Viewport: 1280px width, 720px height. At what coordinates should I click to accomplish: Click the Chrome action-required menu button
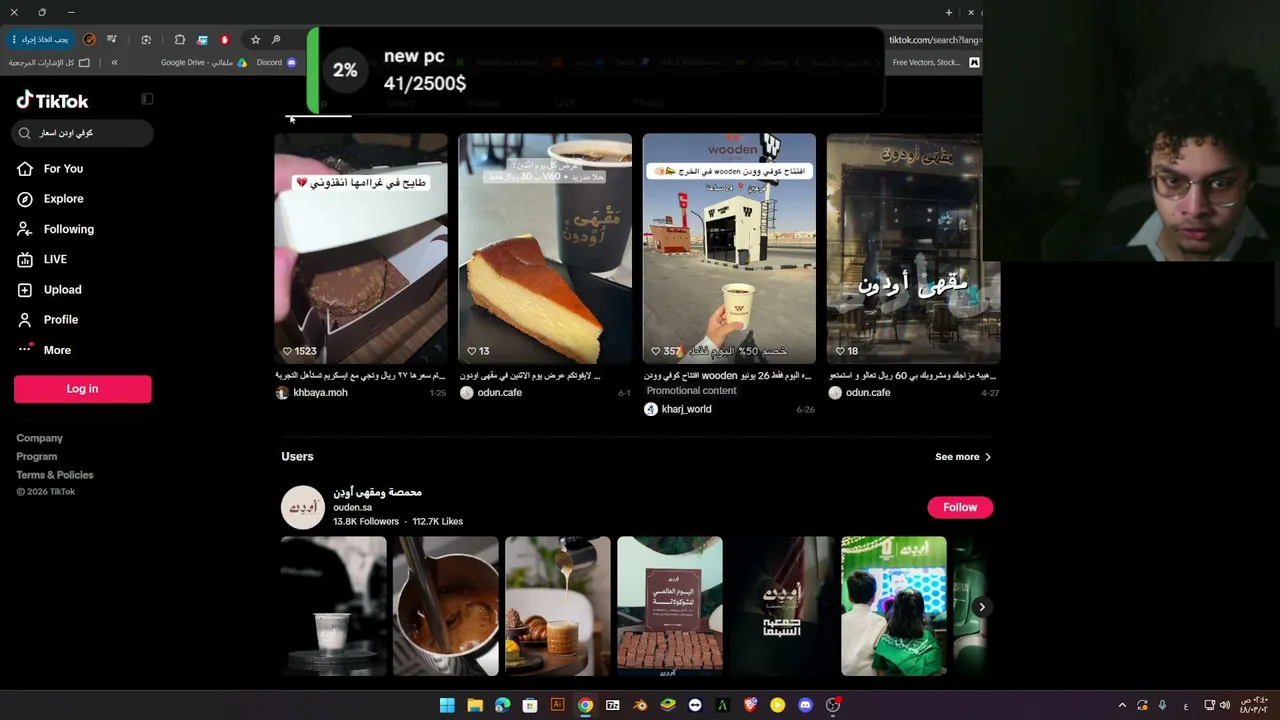click(39, 40)
